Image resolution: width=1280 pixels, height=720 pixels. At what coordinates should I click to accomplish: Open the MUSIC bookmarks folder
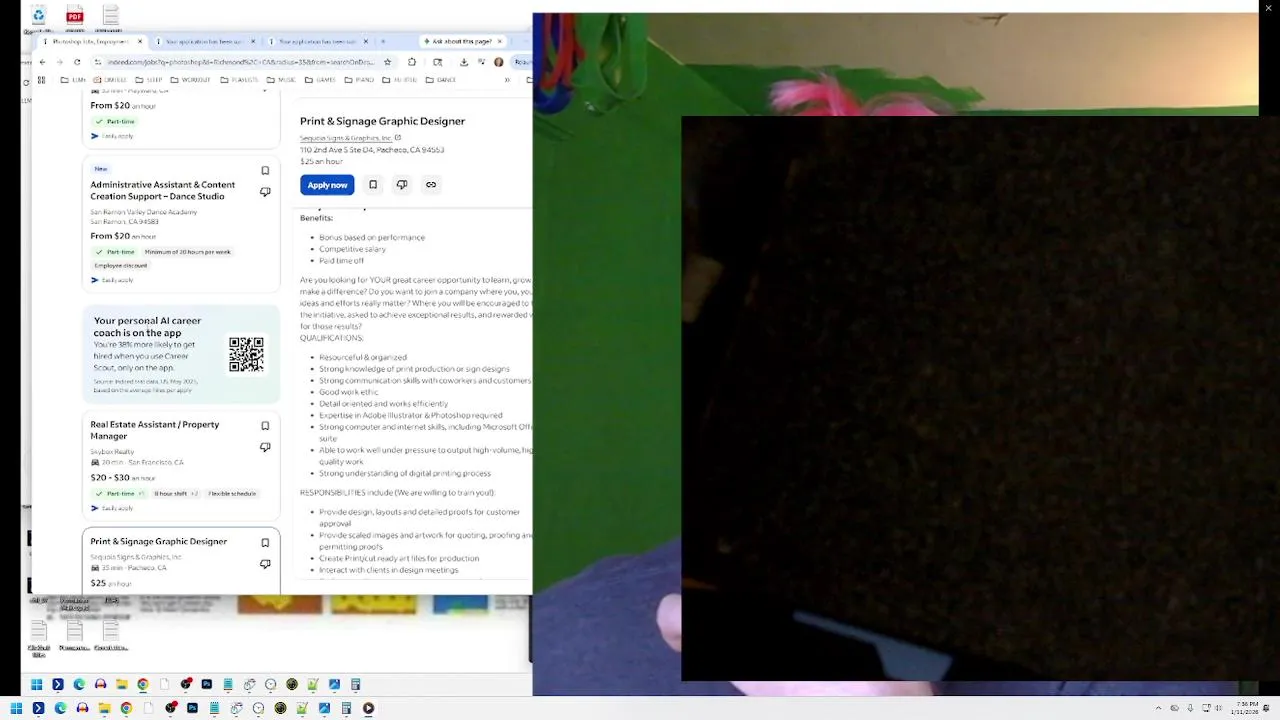[281, 80]
